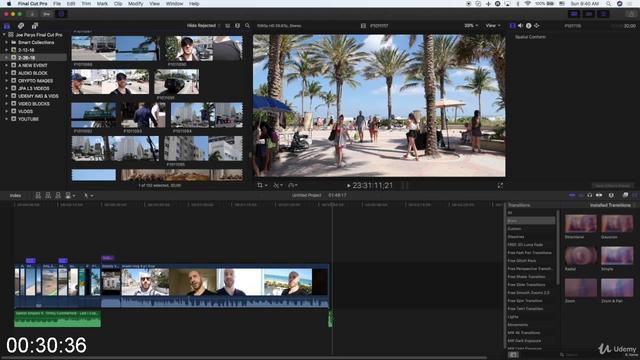This screenshot has width=640, height=360.
Task: Select the AUDIO BLOCK event
Action: pyautogui.click(x=33, y=73)
